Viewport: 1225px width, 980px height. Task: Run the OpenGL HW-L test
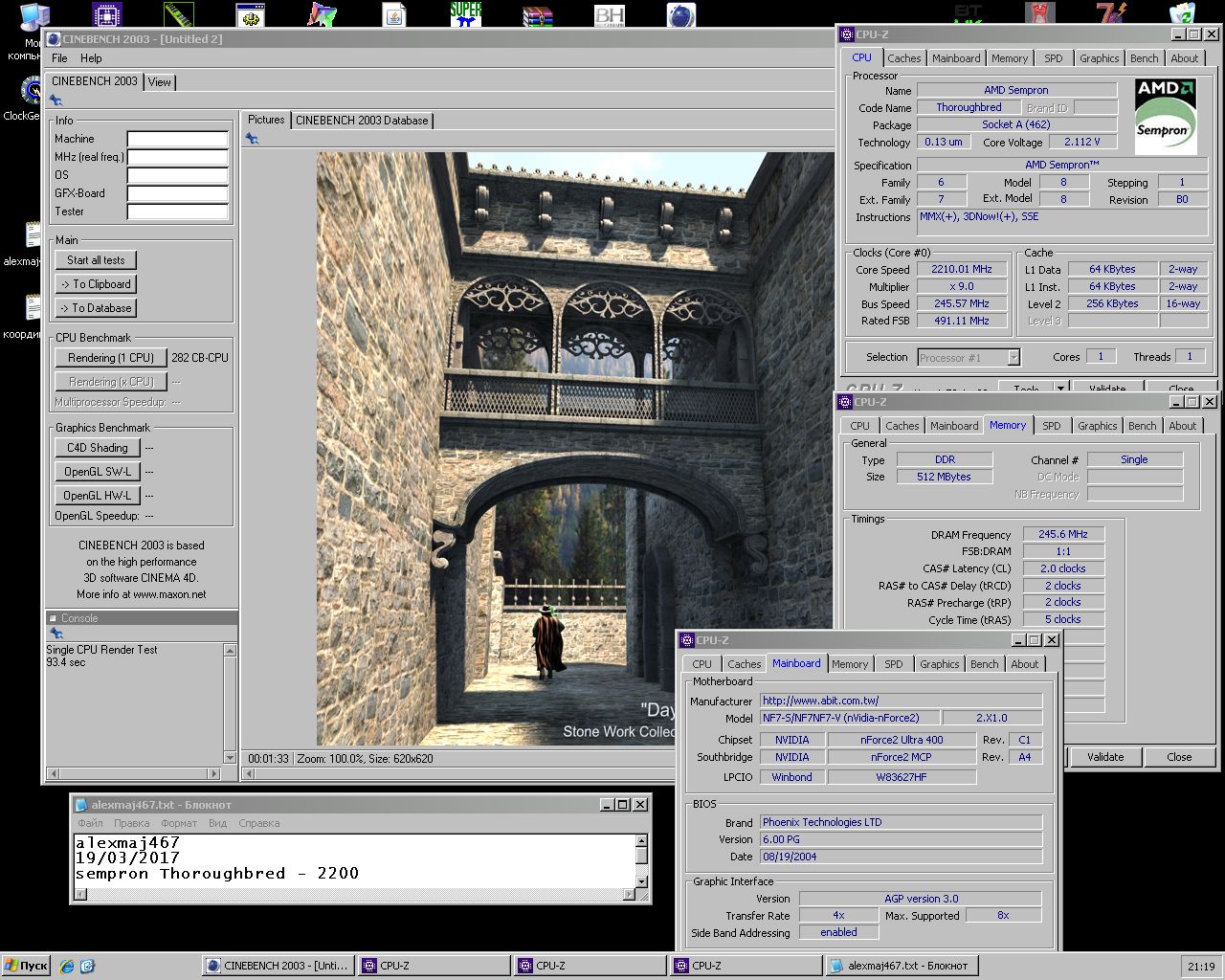(98, 496)
